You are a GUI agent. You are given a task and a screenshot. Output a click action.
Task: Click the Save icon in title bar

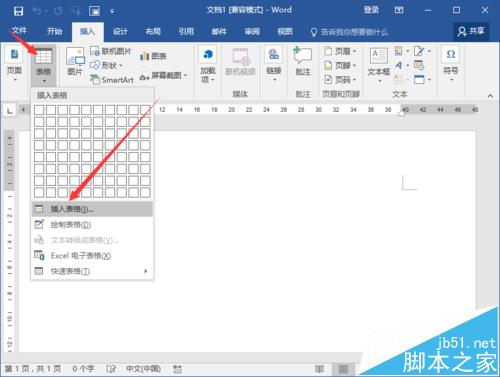[18, 11]
